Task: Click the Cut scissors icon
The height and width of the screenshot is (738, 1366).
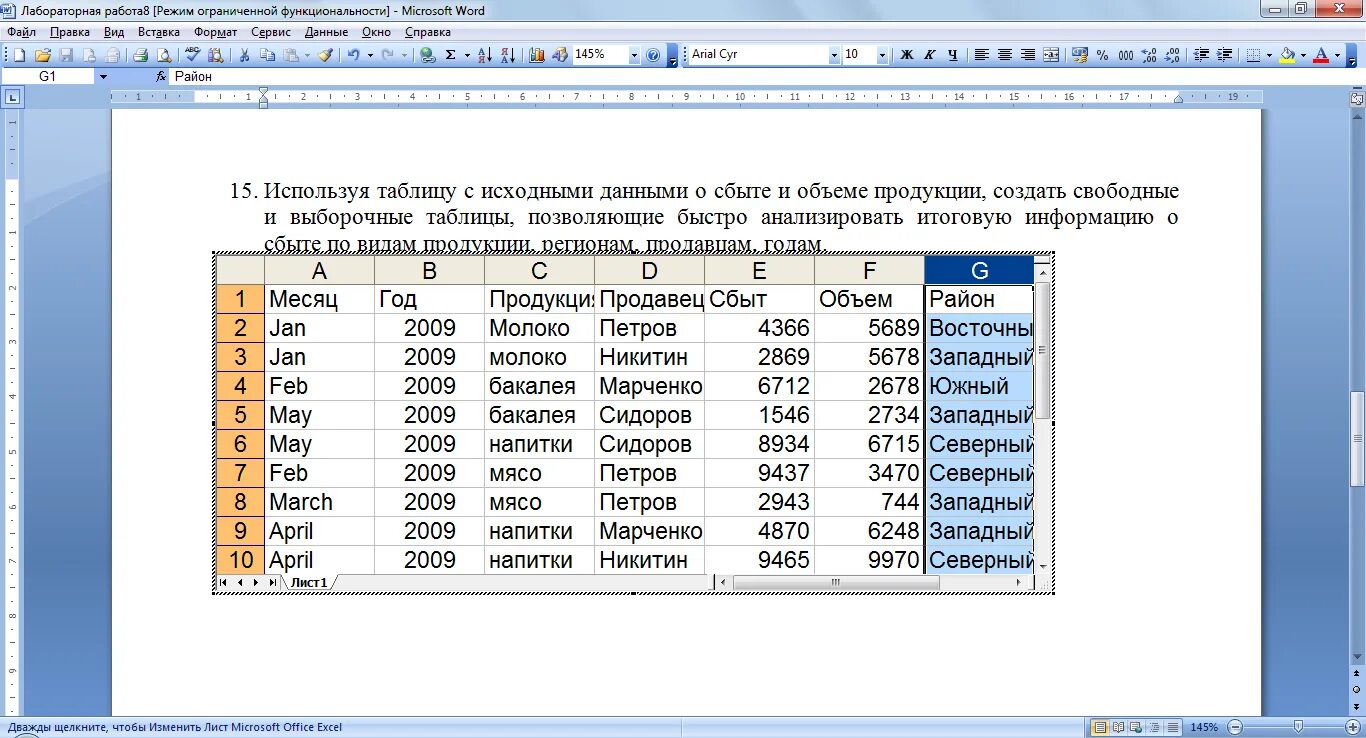Action: pos(244,55)
